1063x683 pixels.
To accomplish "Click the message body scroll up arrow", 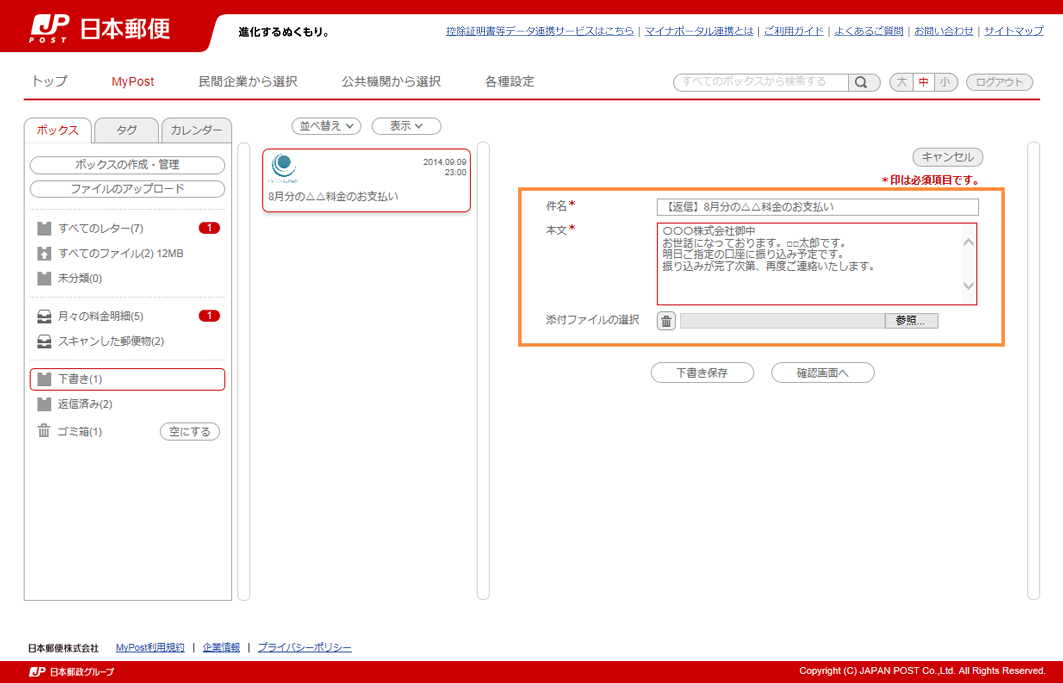I will click(969, 243).
